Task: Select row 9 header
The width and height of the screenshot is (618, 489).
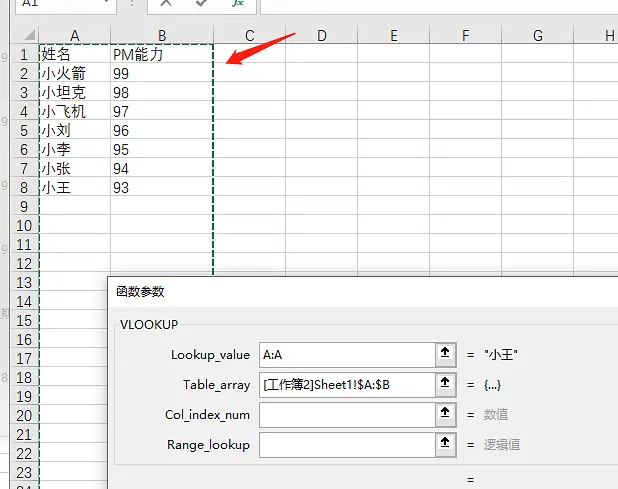Action: (24, 206)
